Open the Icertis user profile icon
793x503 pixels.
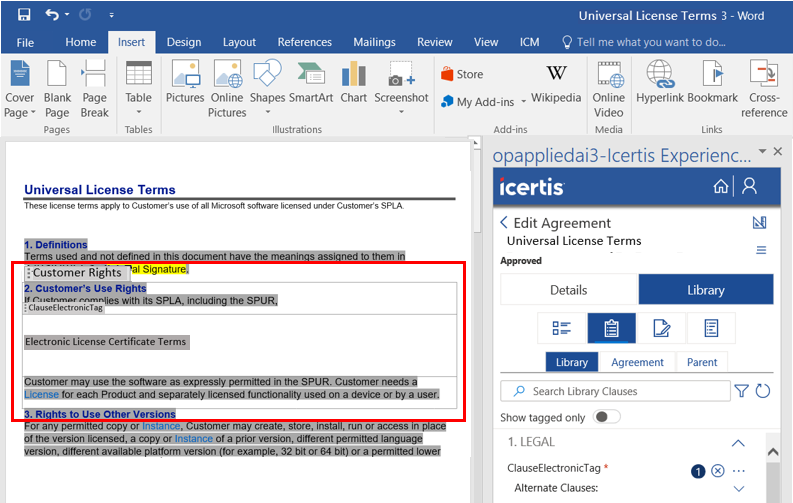tap(749, 187)
